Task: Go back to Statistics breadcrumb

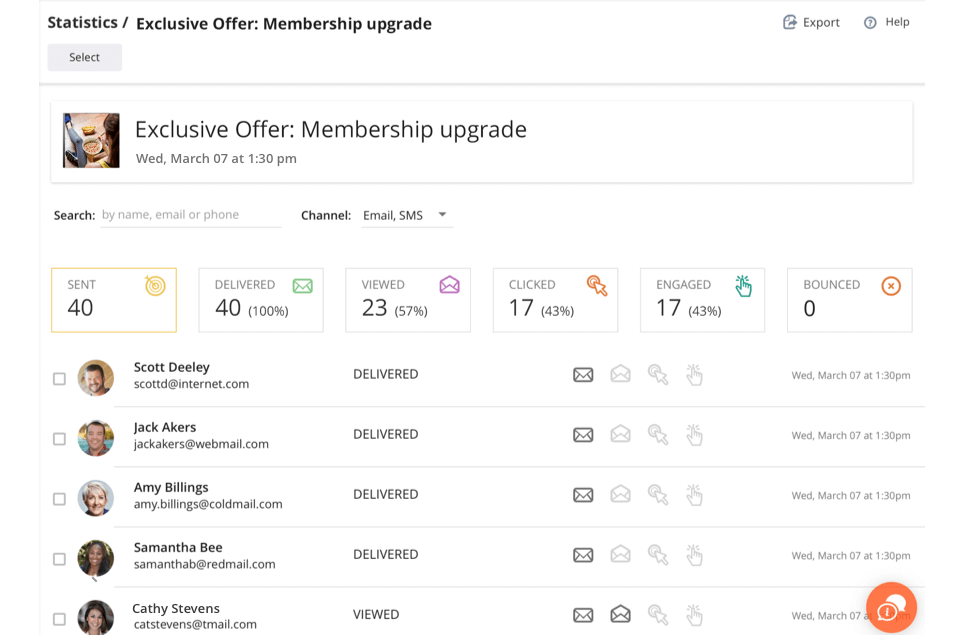Action: [x=83, y=23]
